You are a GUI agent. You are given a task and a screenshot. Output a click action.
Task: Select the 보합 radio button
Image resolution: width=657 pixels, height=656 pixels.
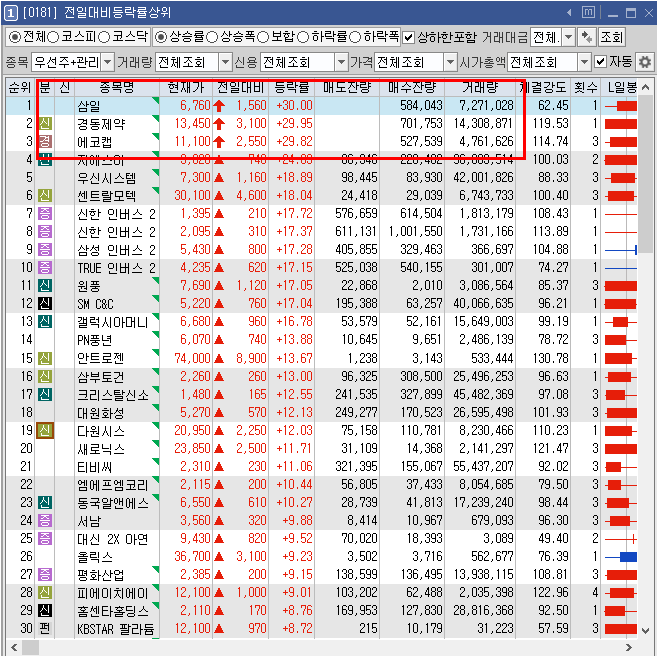click(263, 37)
